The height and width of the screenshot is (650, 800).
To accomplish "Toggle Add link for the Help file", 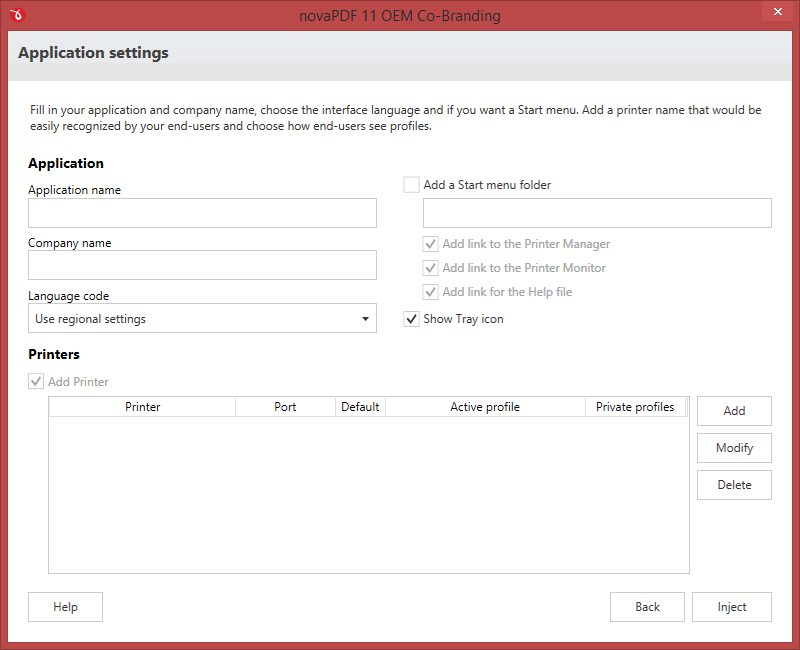I will point(431,292).
